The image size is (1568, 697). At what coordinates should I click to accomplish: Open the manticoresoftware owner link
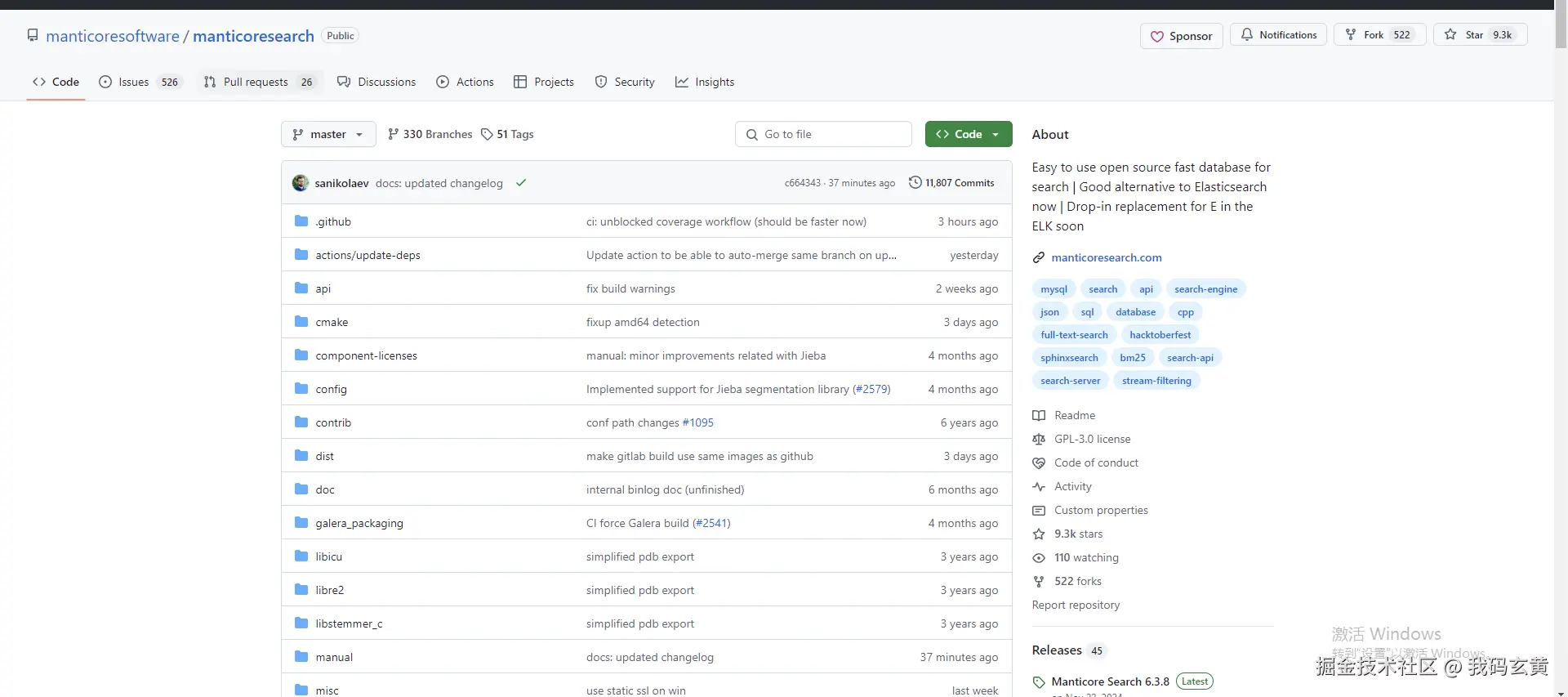113,36
